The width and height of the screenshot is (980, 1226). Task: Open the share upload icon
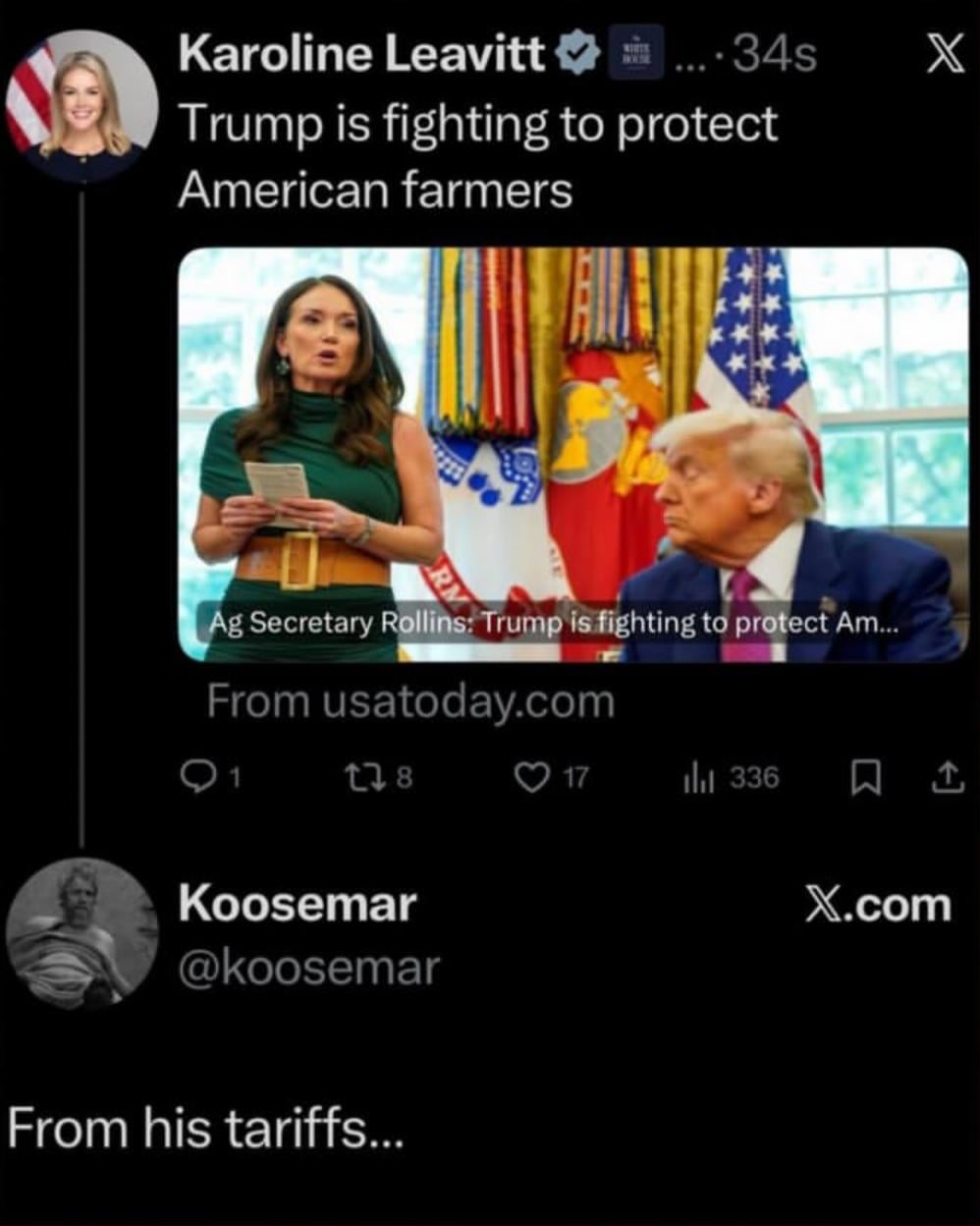(x=947, y=779)
